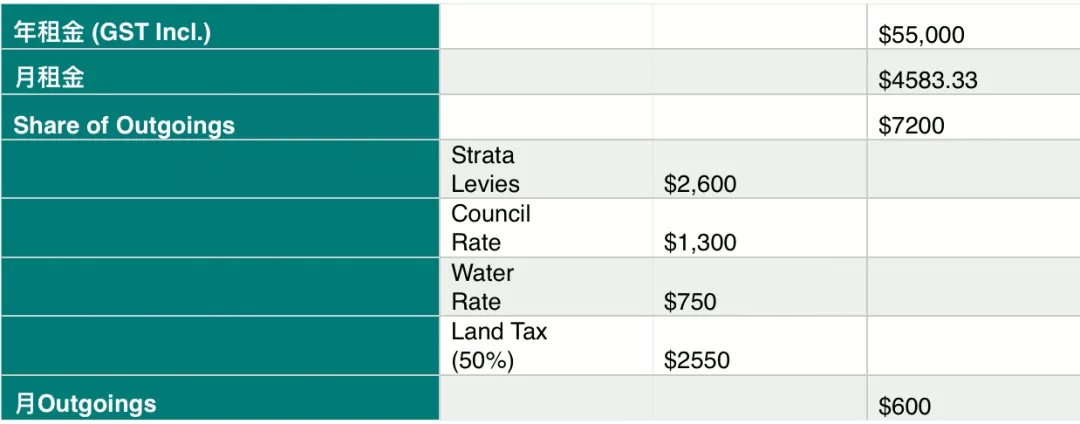This screenshot has width=1080, height=424.
Task: Select the 月Outgoings row label
Action: 220,398
